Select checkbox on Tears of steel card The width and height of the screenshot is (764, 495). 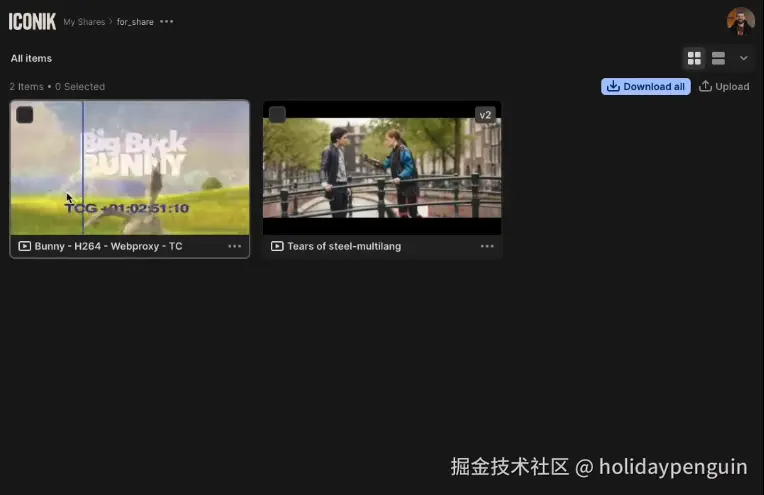(x=277, y=115)
